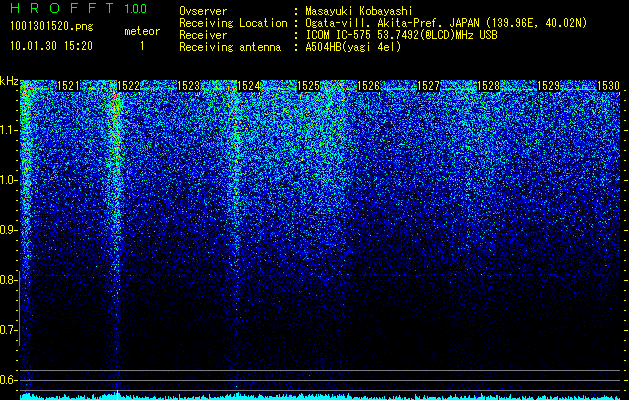
Task: Select the file name 1001301520.png
Action: (52, 27)
